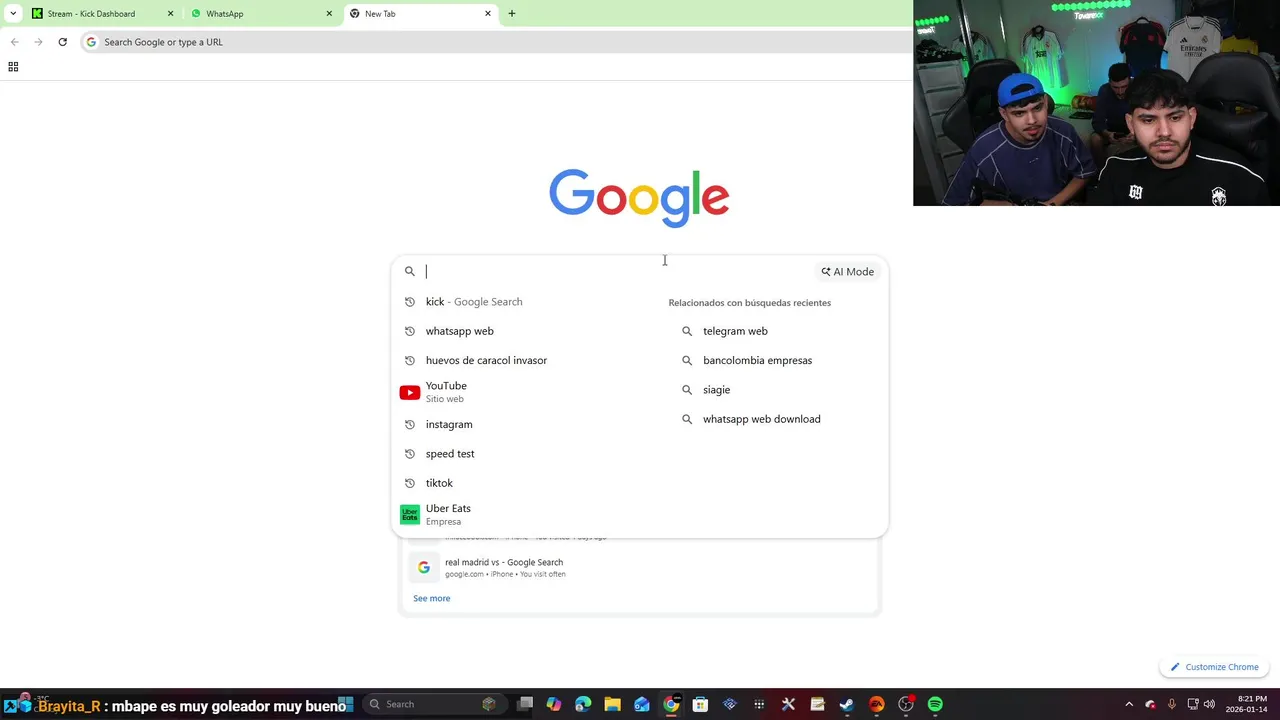This screenshot has height=720, width=1280.
Task: Launch Copilot from taskbar
Action: (x=554, y=704)
